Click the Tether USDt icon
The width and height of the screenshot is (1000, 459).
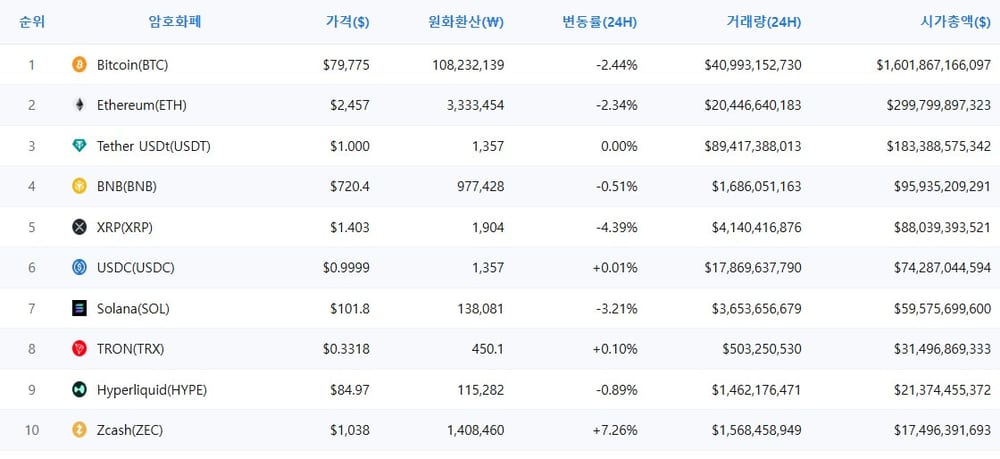[x=79, y=146]
